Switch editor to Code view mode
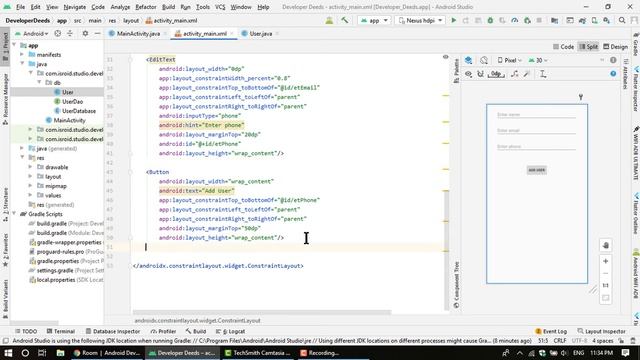 [564, 47]
